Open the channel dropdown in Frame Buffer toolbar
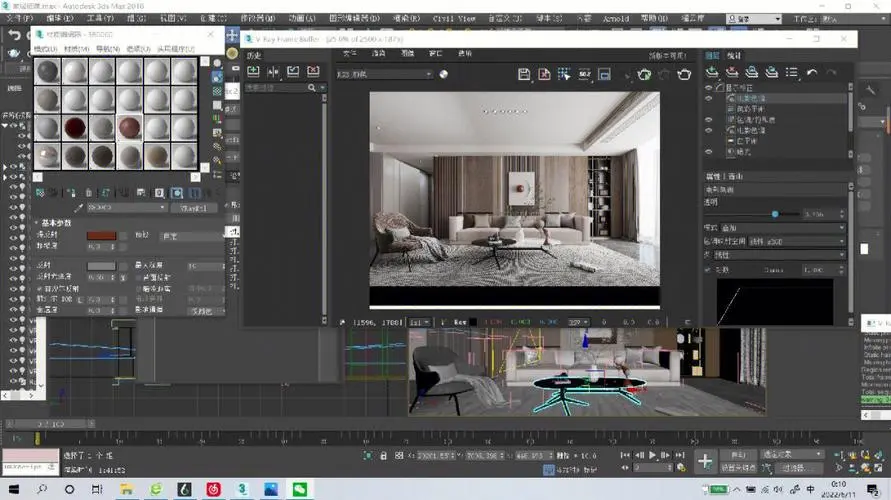This screenshot has width=891, height=500. point(384,74)
